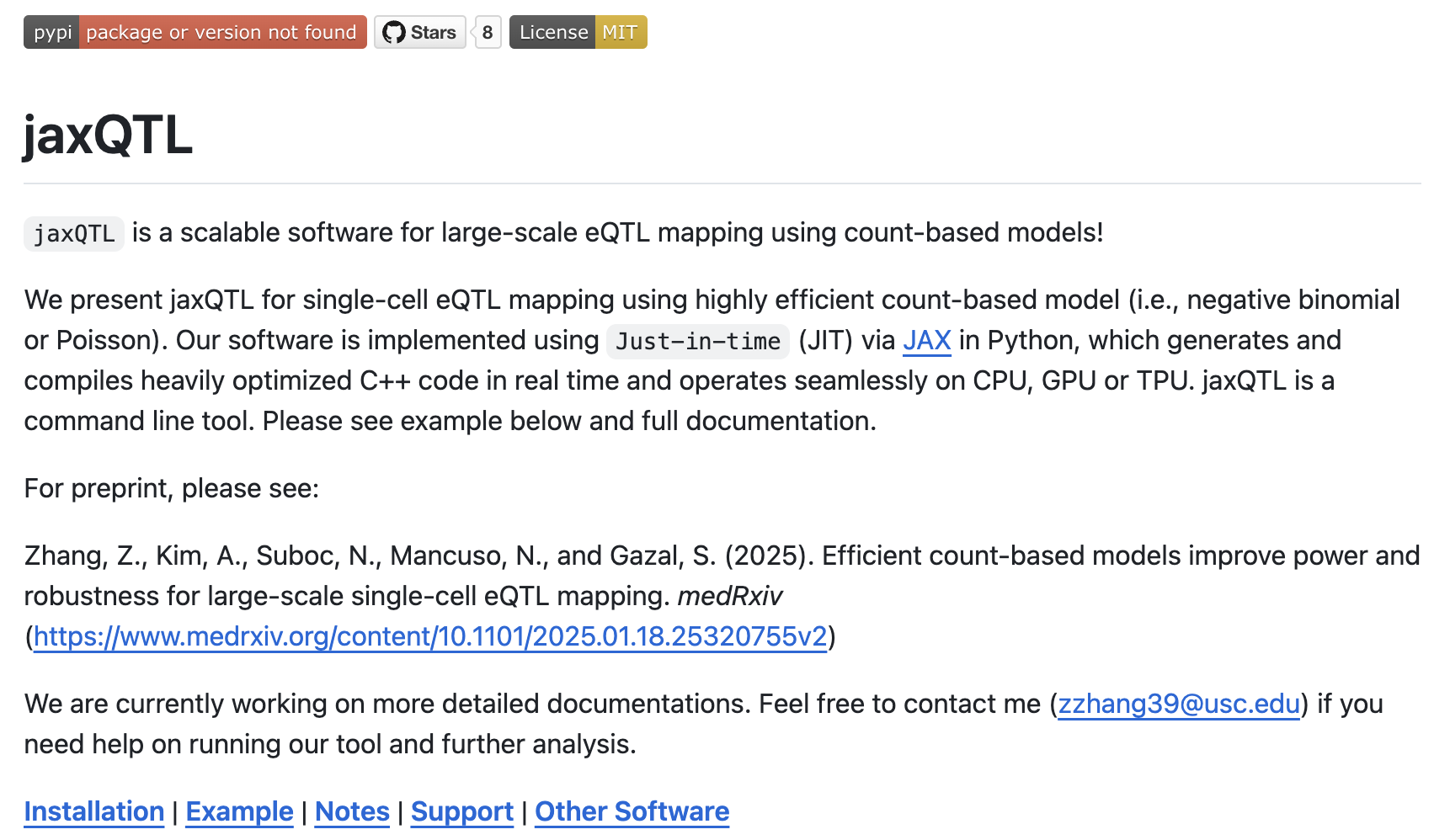Click the pypi package badge

[x=195, y=32]
